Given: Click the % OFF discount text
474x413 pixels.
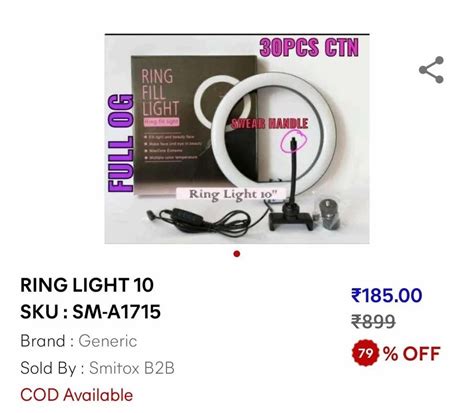Looking at the screenshot, I should pos(412,353).
